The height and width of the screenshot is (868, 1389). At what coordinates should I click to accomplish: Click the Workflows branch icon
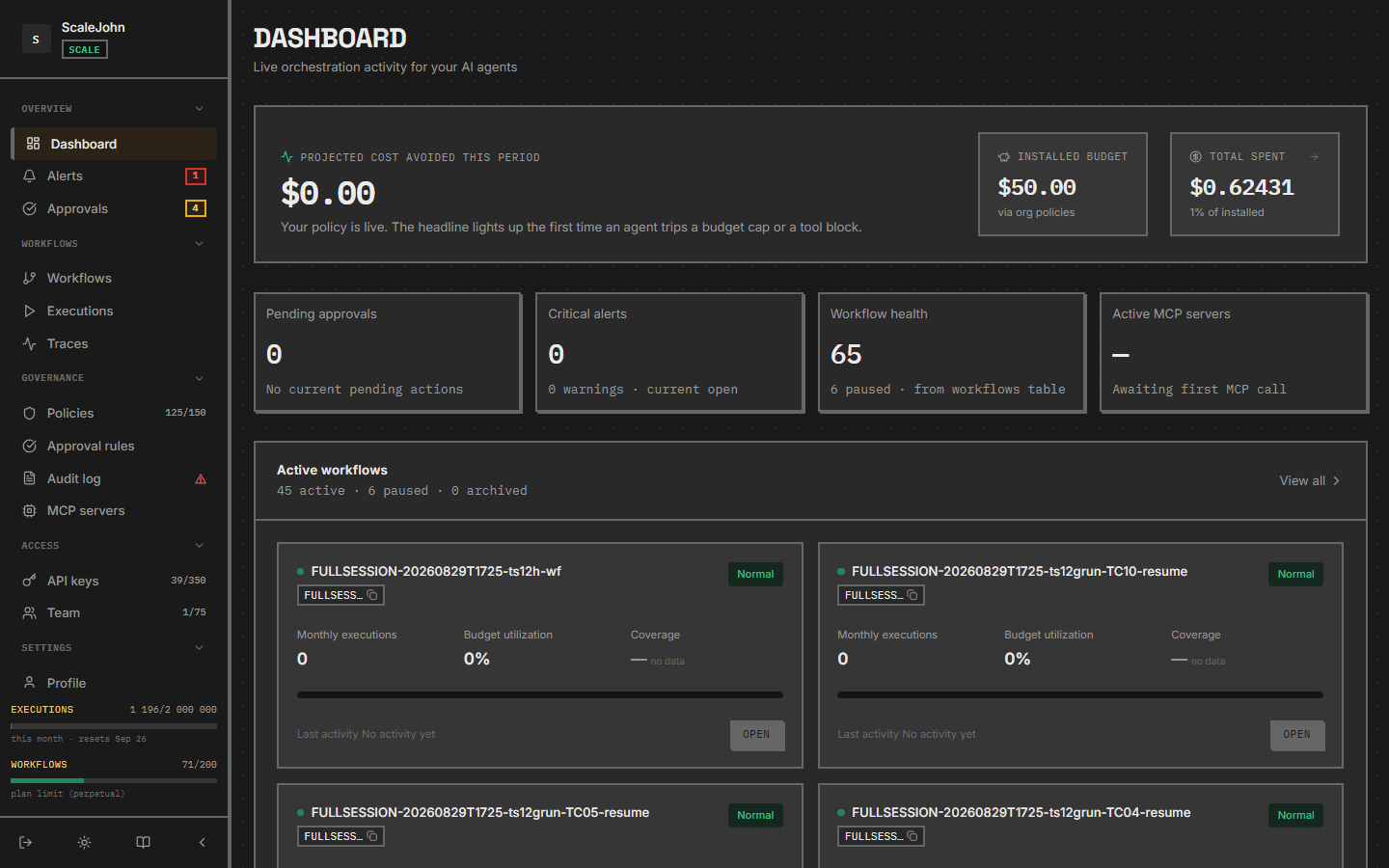[x=30, y=278]
